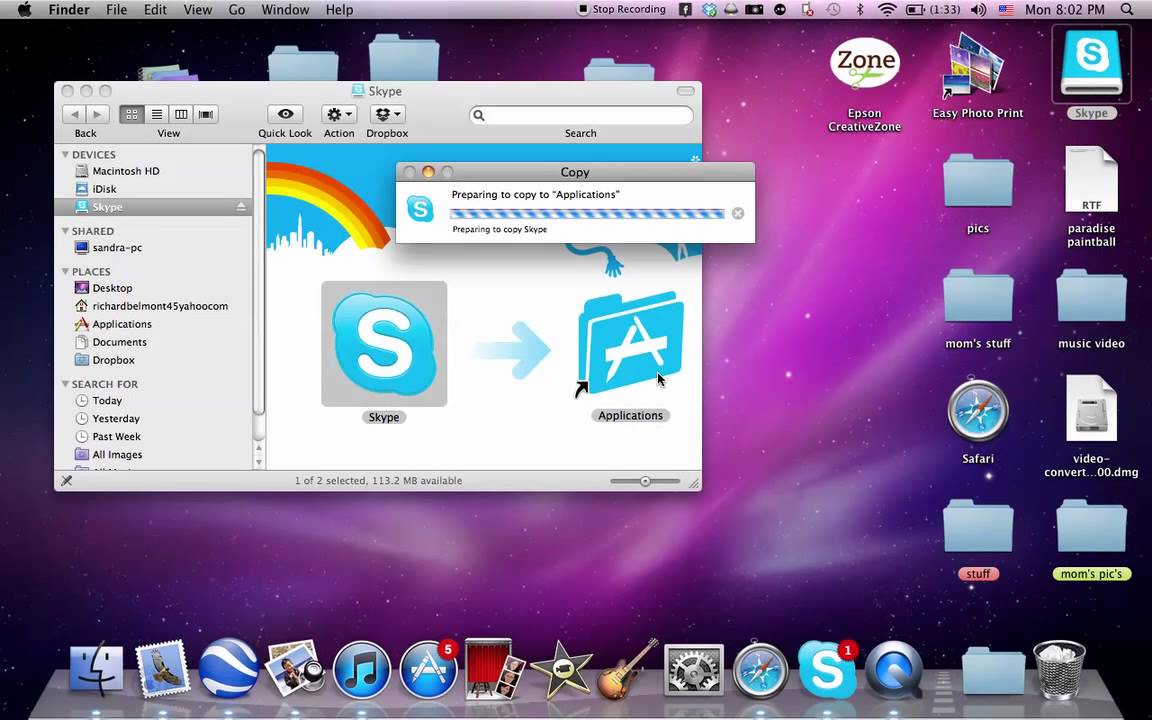
Task: Click Stop Recording in menu bar
Action: [622, 10]
